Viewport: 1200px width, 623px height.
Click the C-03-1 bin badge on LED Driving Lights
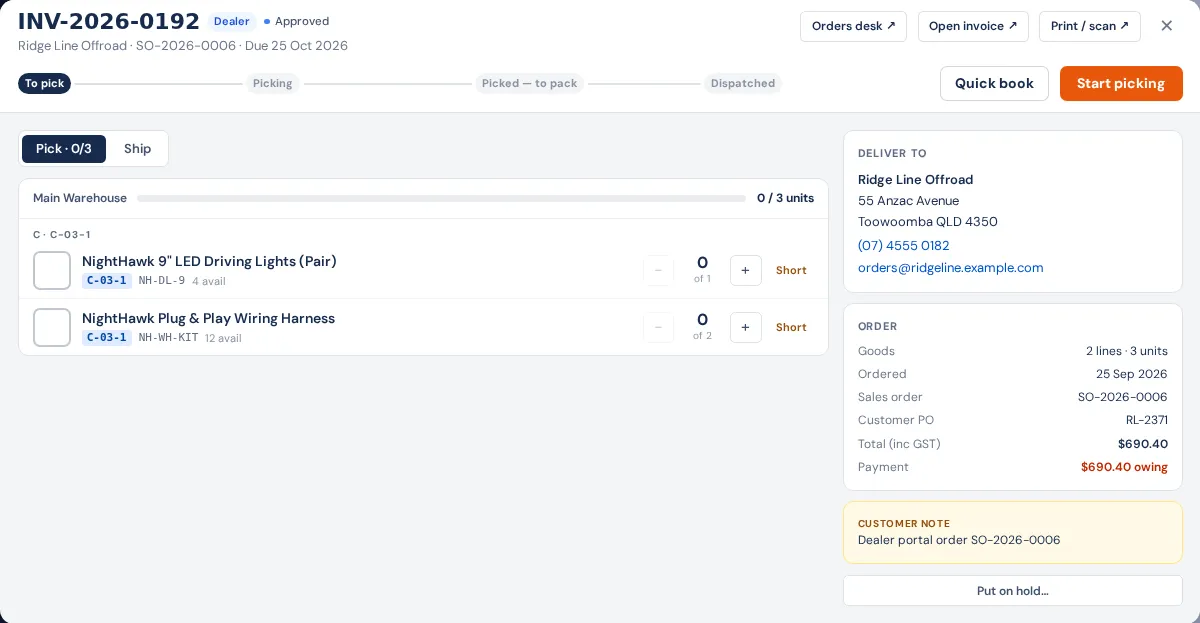pos(107,281)
